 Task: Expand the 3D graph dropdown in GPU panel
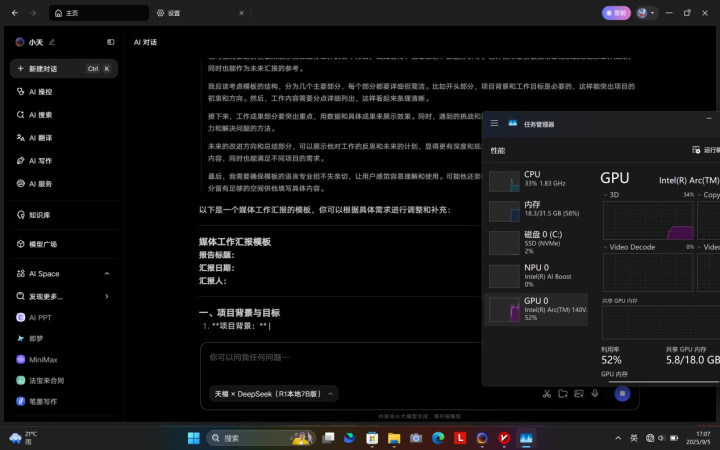click(x=607, y=195)
